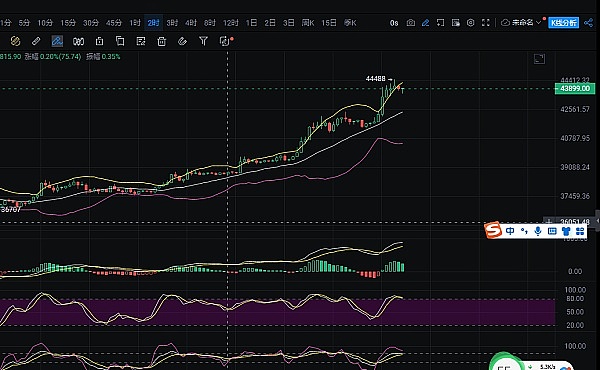Share the chart with the share icon
The image size is (600, 370).
click(x=589, y=23)
